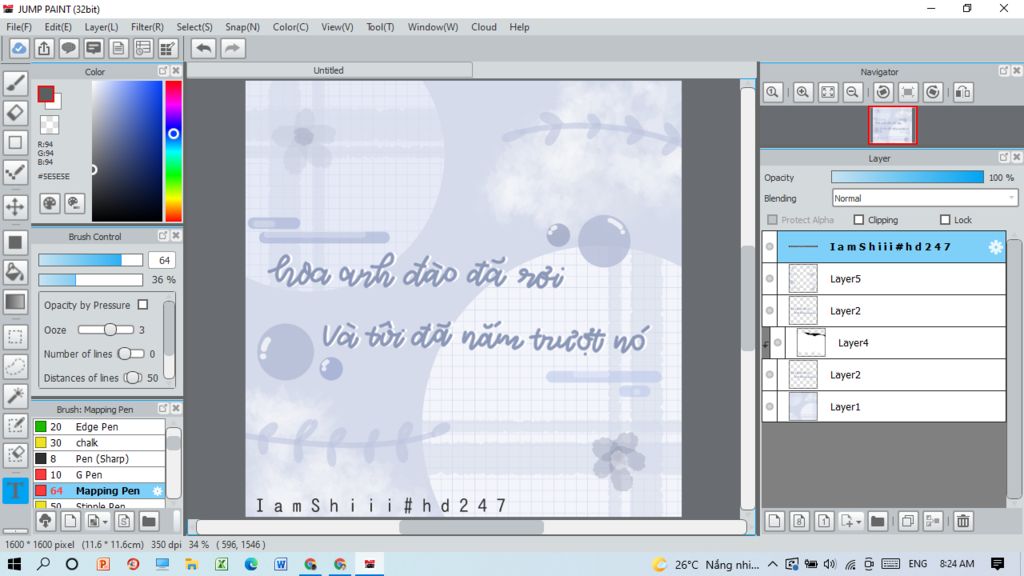Open the File(F) menu
1024x576 pixels.
19,27
